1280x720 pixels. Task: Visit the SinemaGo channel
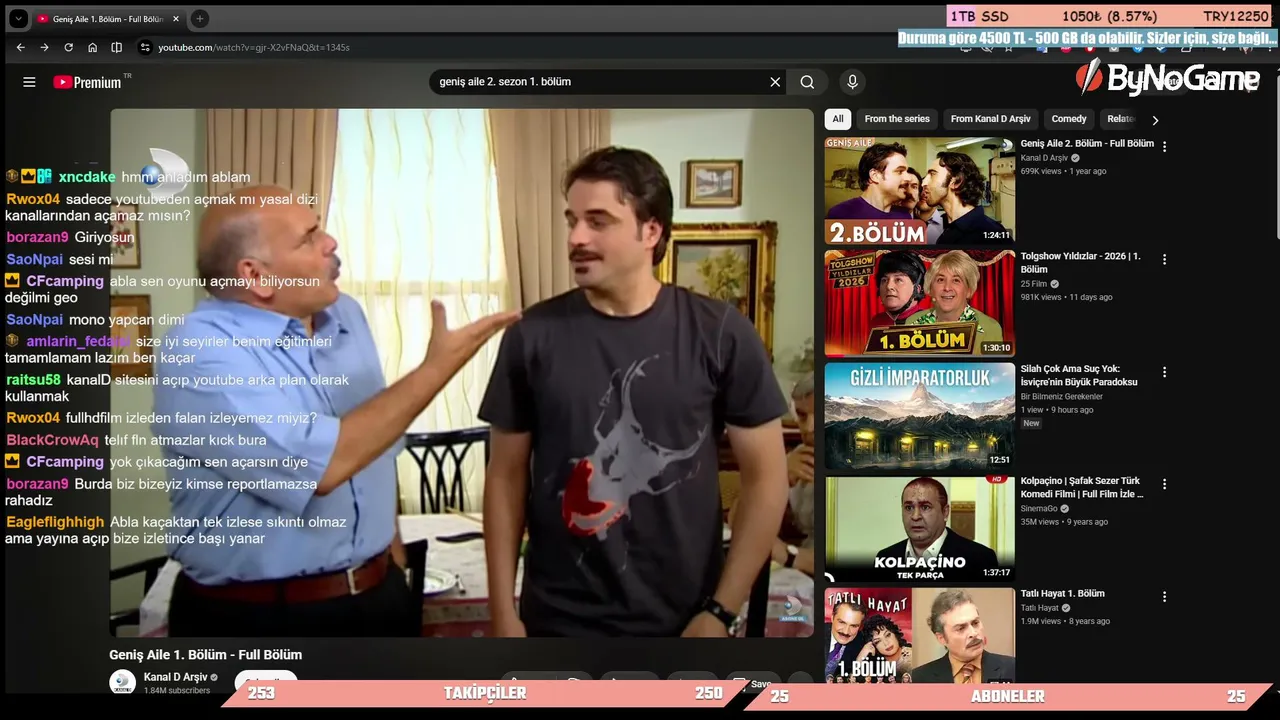click(1039, 509)
